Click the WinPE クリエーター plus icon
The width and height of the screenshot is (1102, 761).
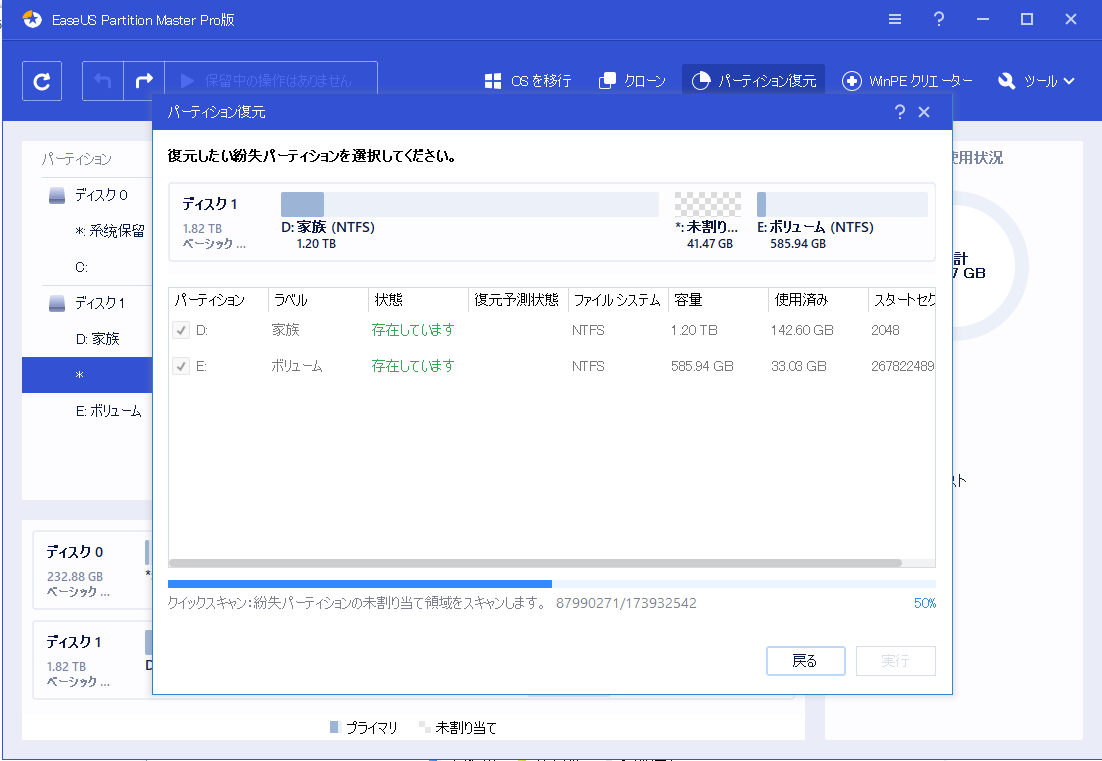(852, 81)
